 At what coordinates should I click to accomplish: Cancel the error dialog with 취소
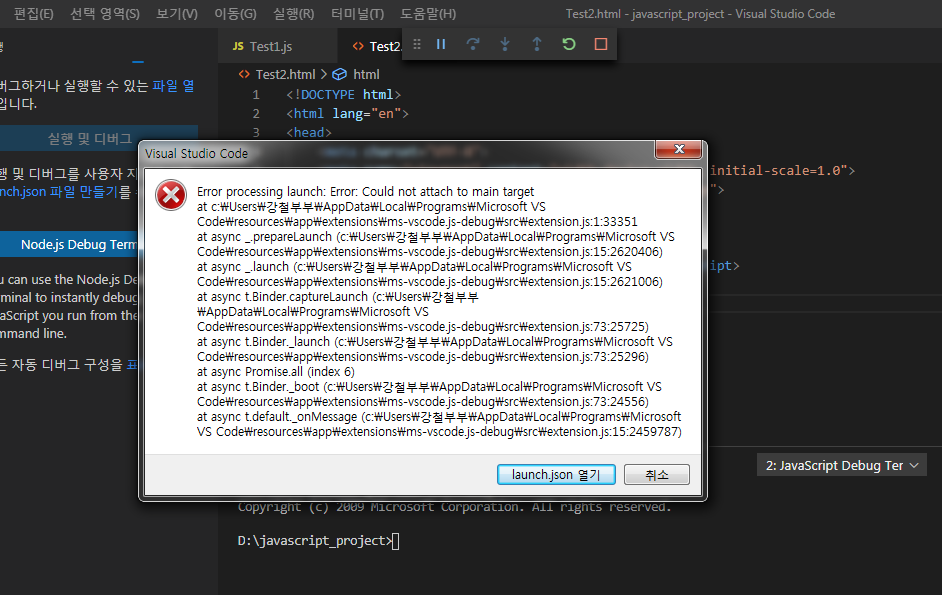click(657, 474)
